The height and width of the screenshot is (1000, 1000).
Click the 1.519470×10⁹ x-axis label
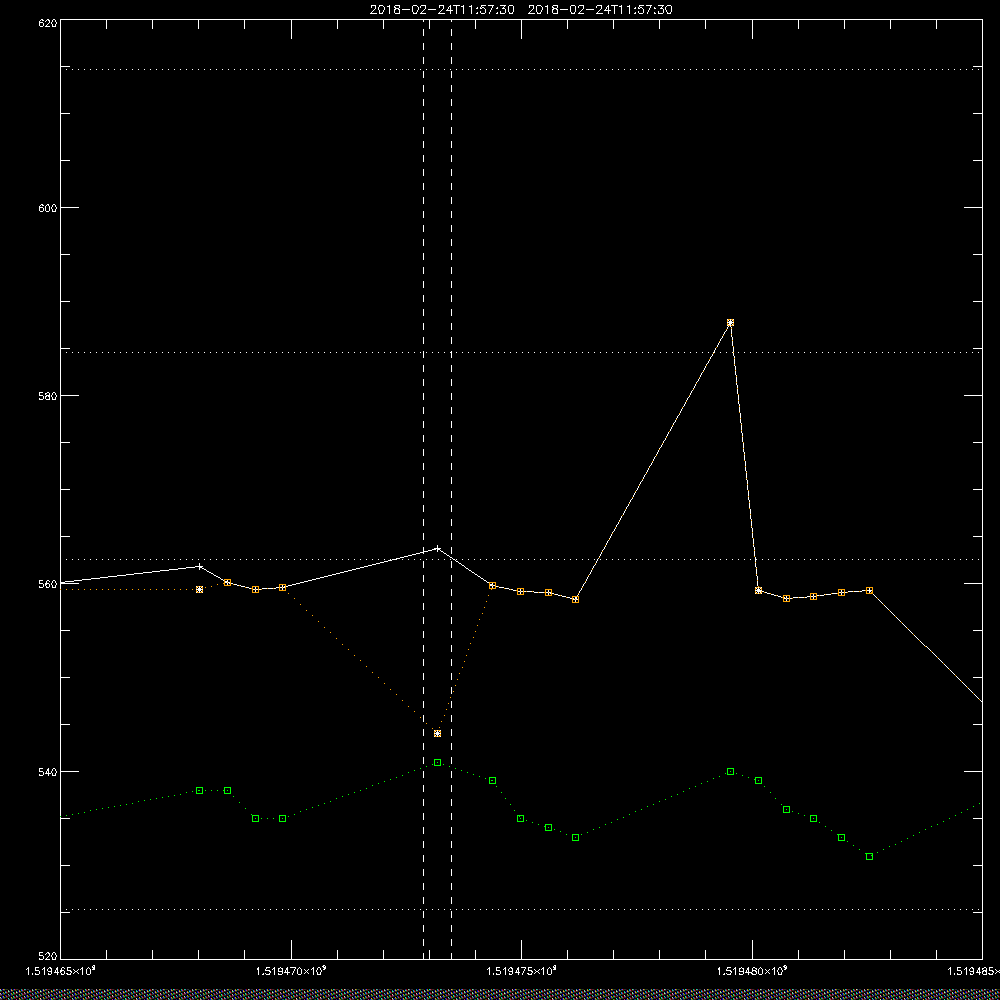(x=291, y=971)
